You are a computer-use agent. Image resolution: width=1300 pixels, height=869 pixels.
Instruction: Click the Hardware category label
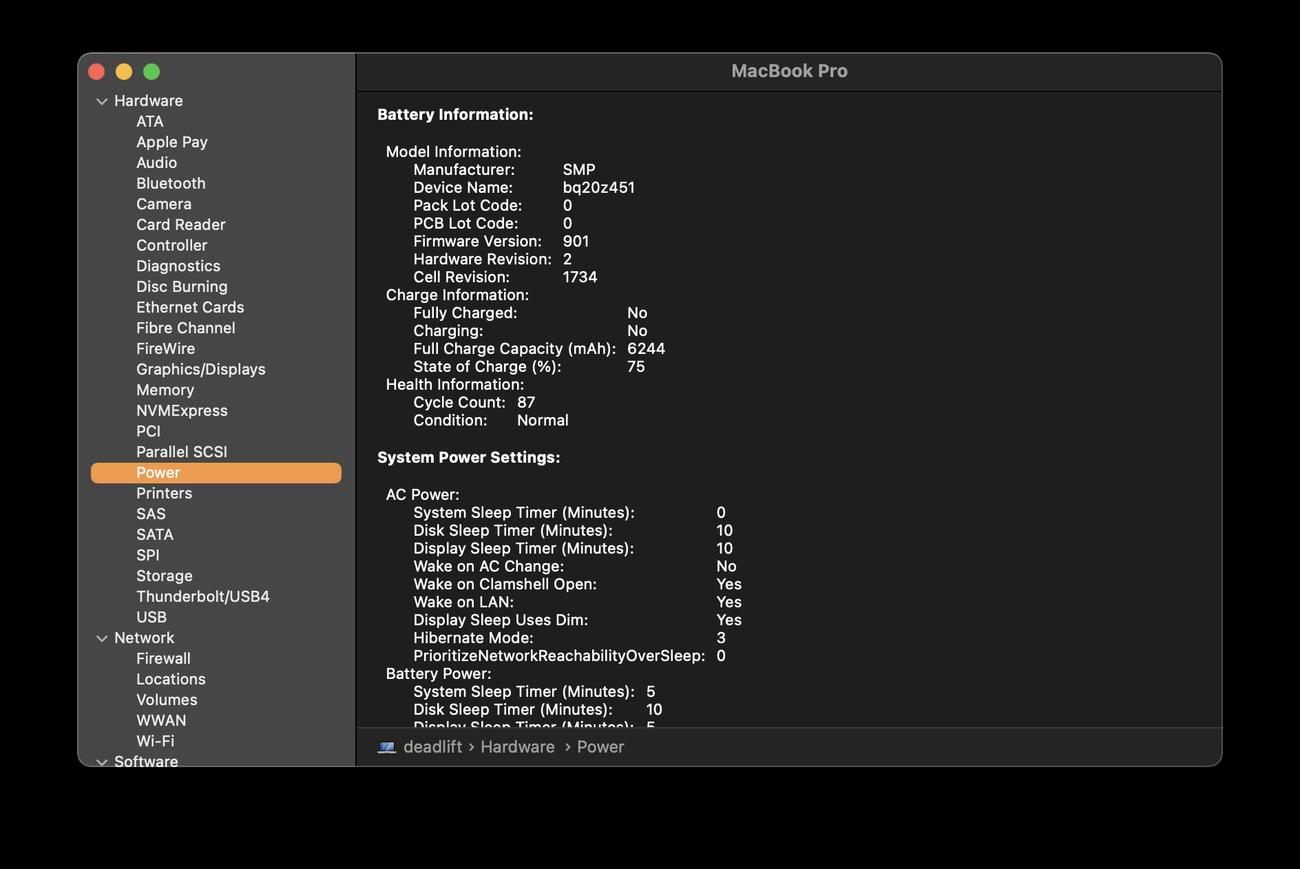pyautogui.click(x=148, y=101)
